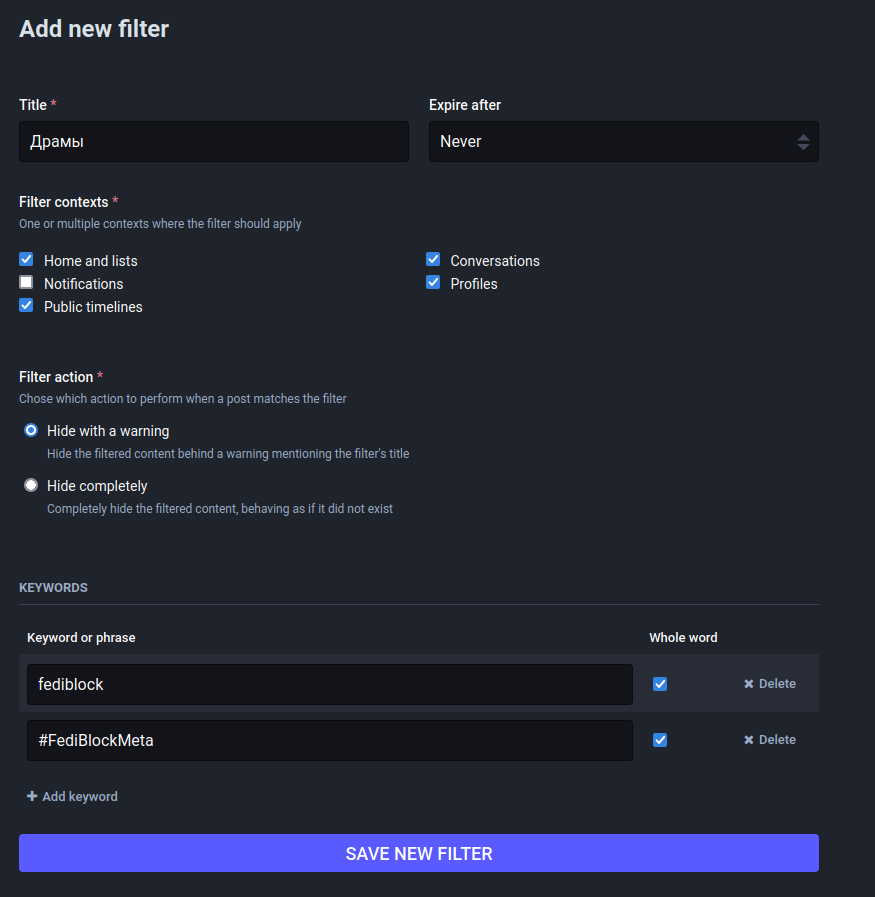This screenshot has height=897, width=875.
Task: Uncheck the Public timelines checkbox
Action: point(26,305)
